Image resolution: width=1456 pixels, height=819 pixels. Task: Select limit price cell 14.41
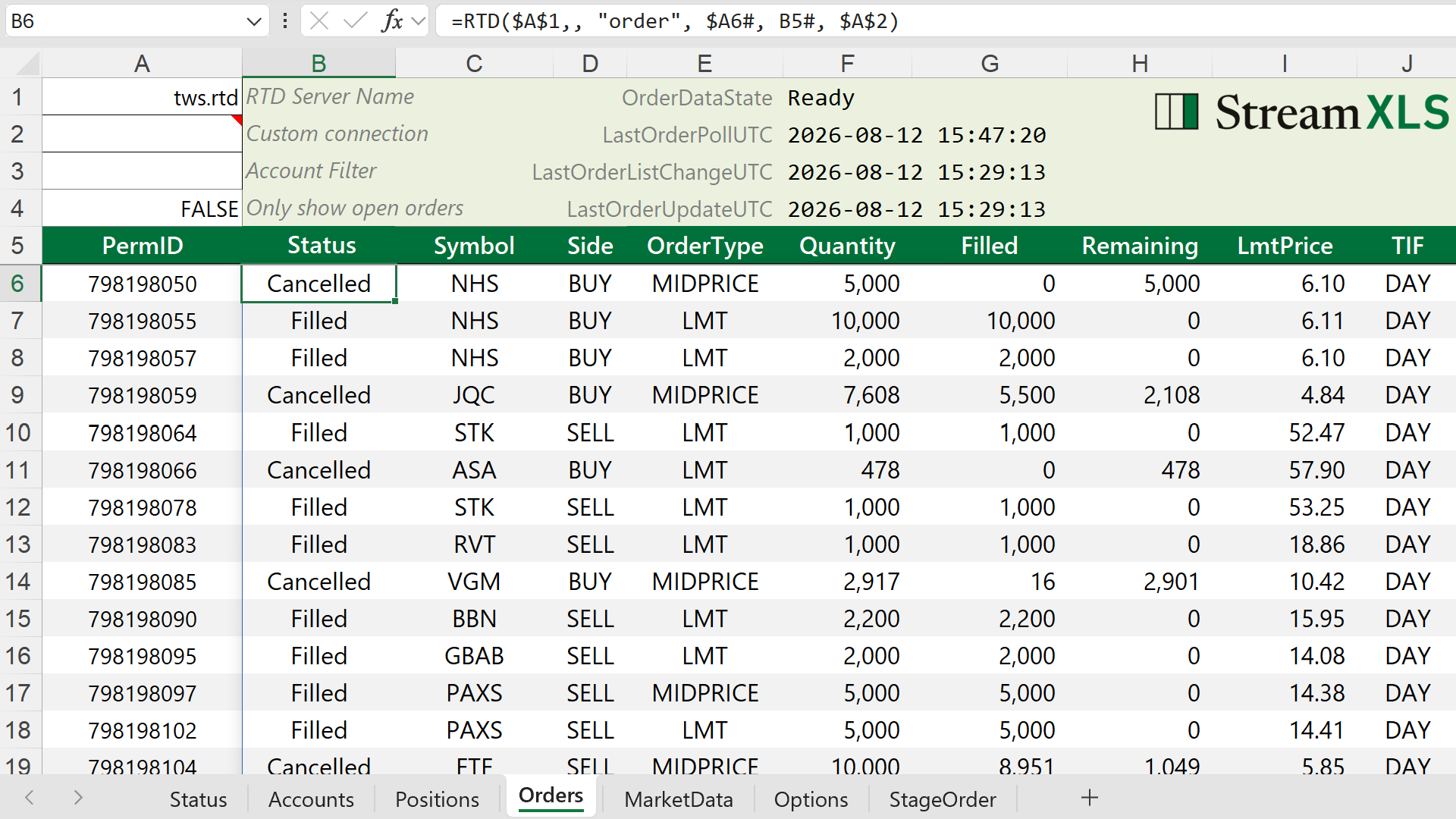(1285, 730)
